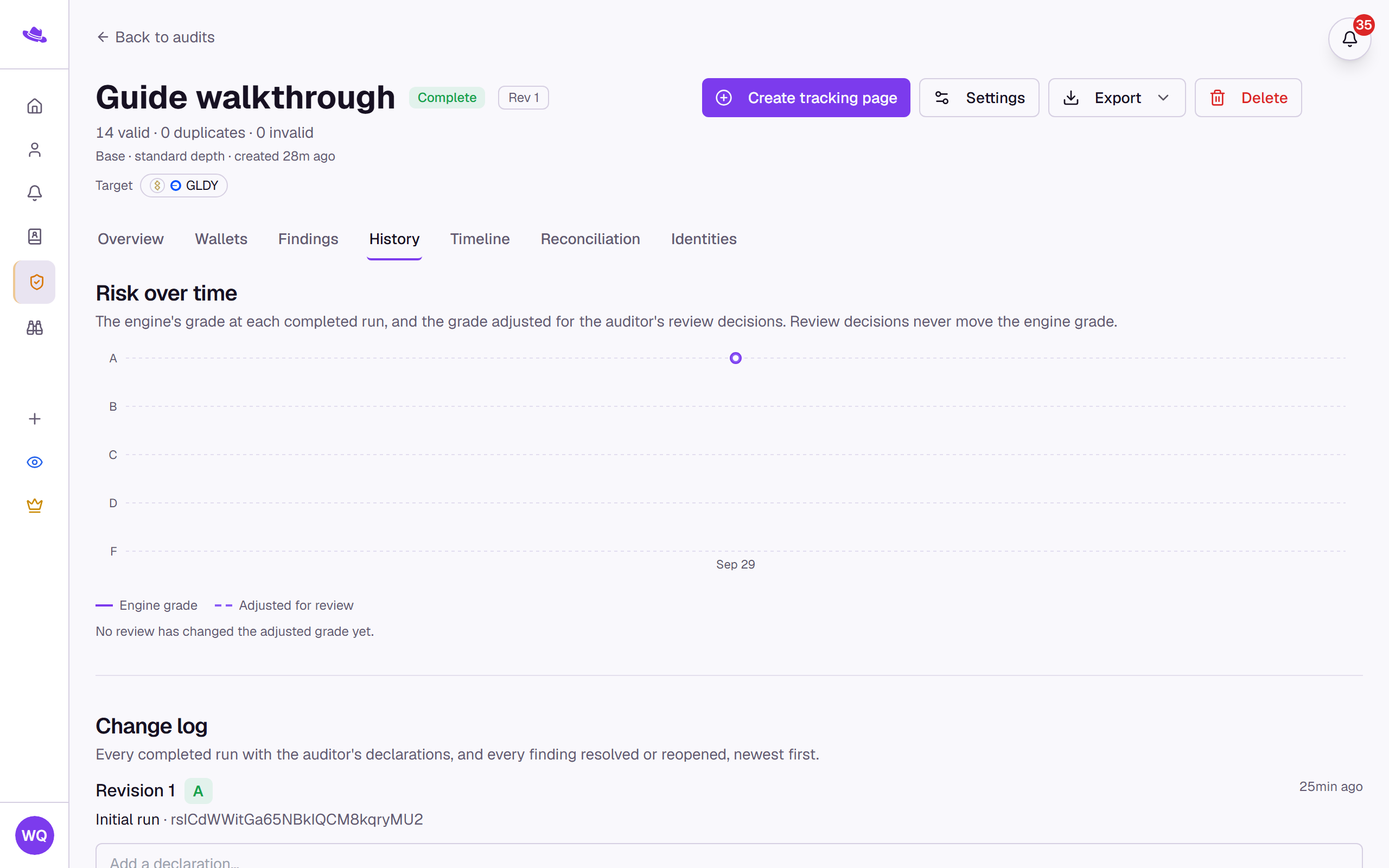Click the 25min ago timestamp

(x=1330, y=787)
